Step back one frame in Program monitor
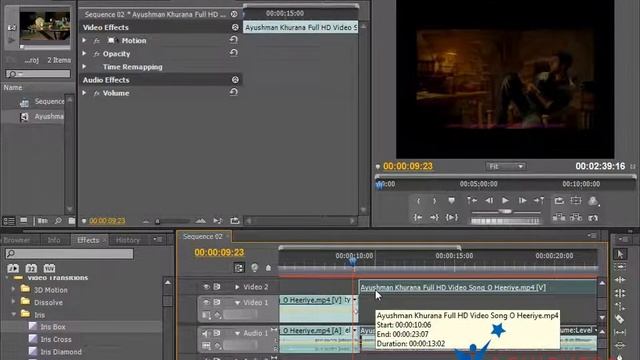This screenshot has width=640, height=360. pos(489,200)
